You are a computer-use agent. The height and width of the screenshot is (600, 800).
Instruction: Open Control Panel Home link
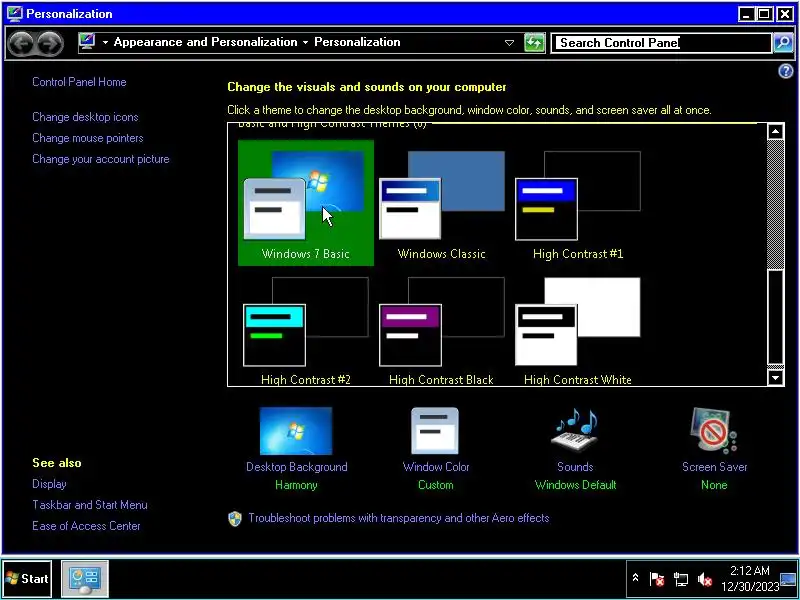pos(79,82)
